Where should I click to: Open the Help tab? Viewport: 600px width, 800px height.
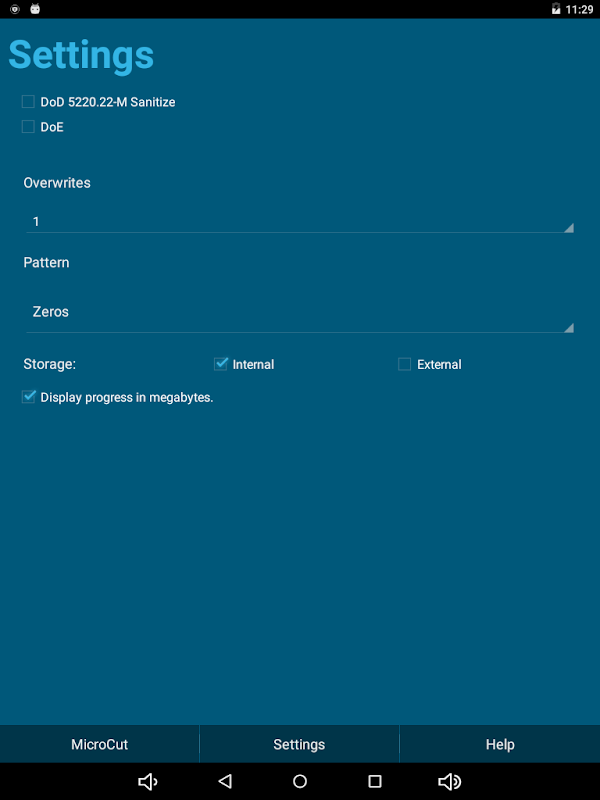coord(500,744)
